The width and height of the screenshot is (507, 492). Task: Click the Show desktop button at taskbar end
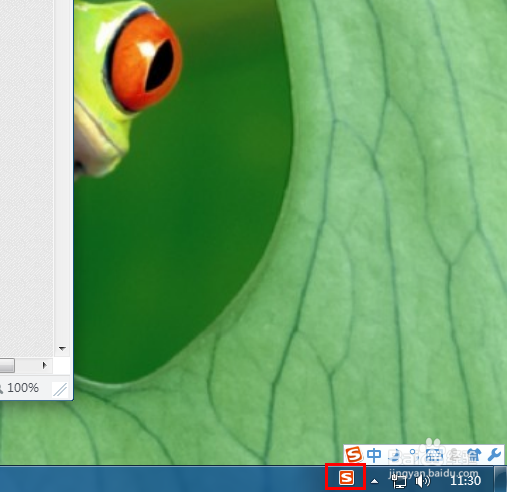coord(500,479)
